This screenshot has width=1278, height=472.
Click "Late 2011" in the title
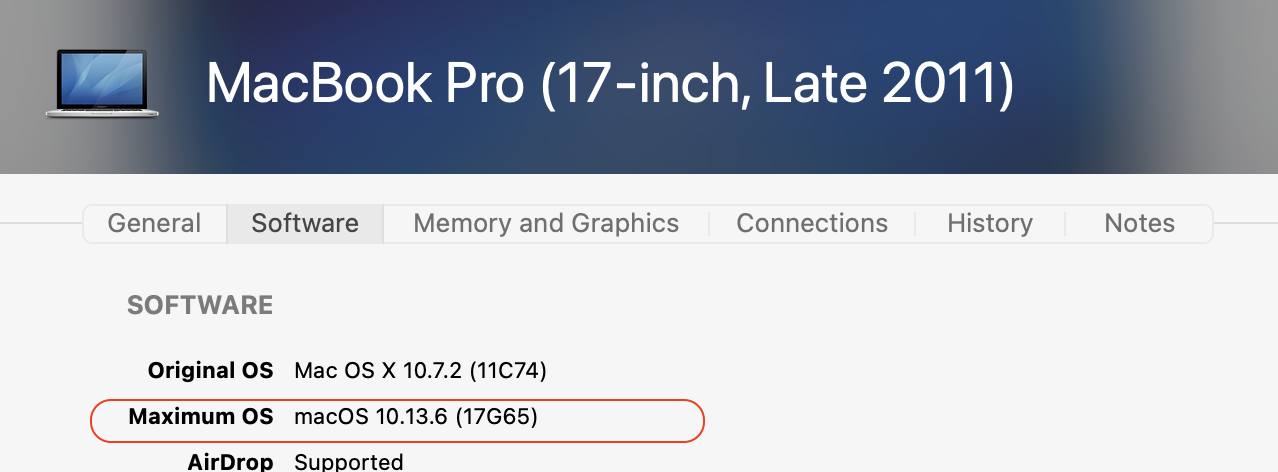[x=880, y=84]
